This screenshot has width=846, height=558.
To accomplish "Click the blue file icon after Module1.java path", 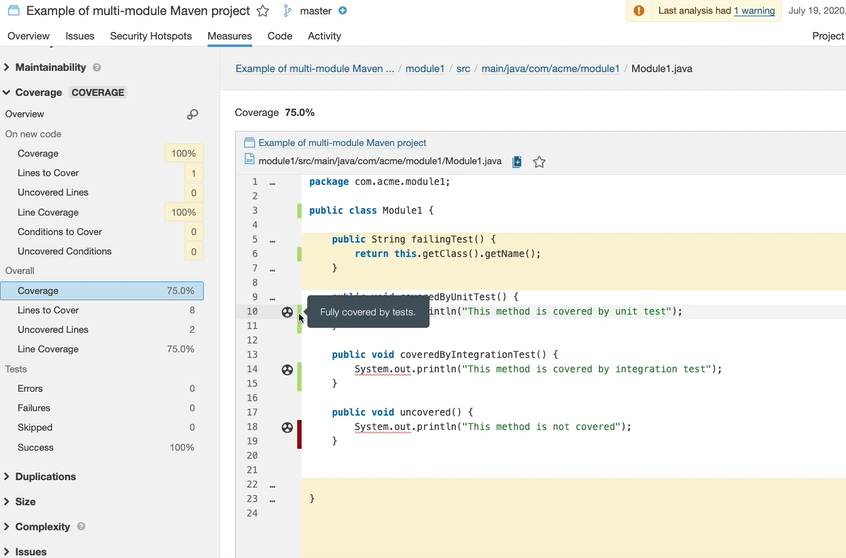I will pyautogui.click(x=517, y=162).
